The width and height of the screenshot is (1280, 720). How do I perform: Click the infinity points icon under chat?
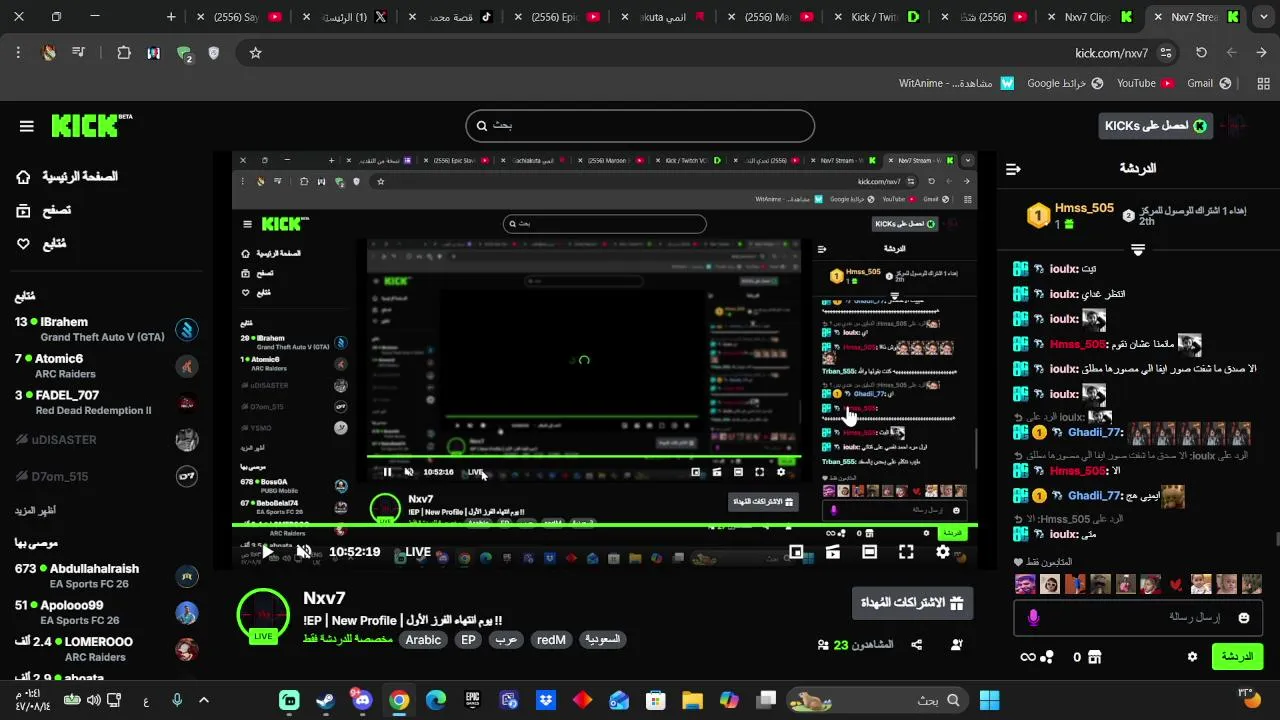(1036, 657)
